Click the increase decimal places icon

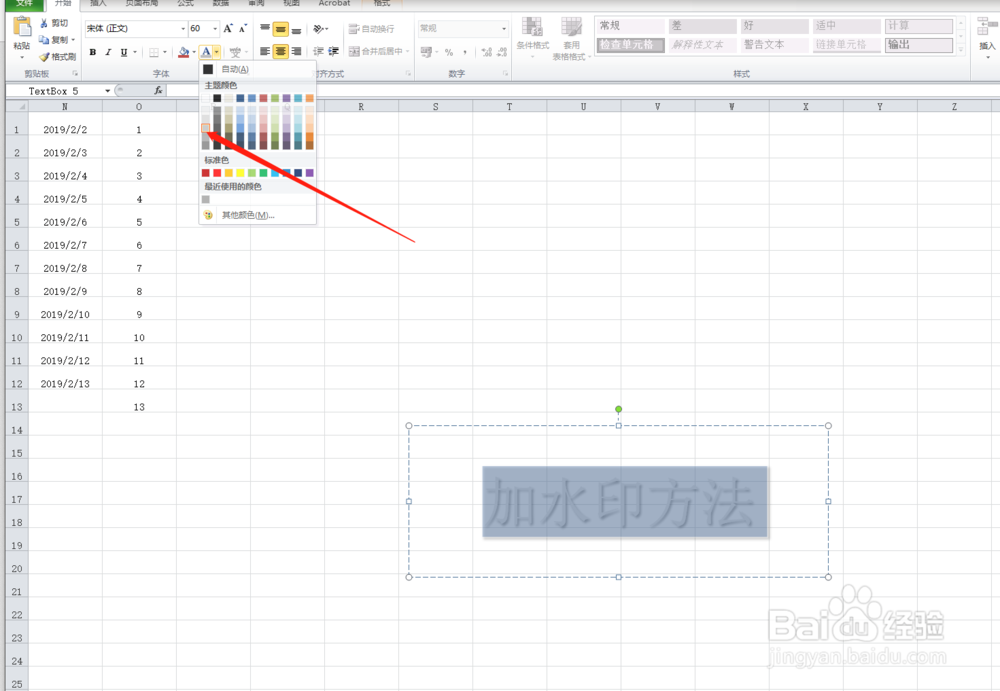pos(487,52)
